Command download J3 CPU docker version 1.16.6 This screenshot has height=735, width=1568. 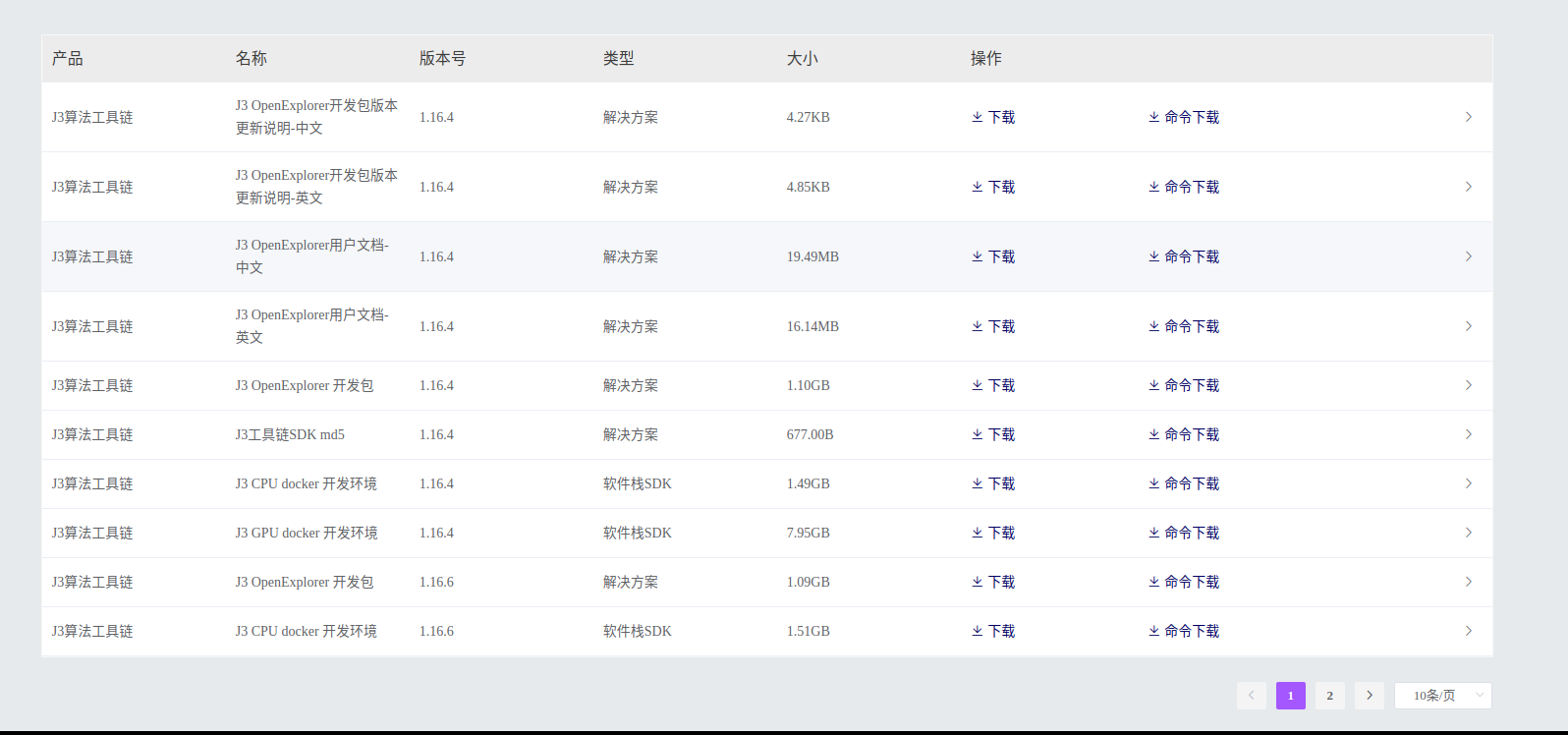pyautogui.click(x=1184, y=631)
